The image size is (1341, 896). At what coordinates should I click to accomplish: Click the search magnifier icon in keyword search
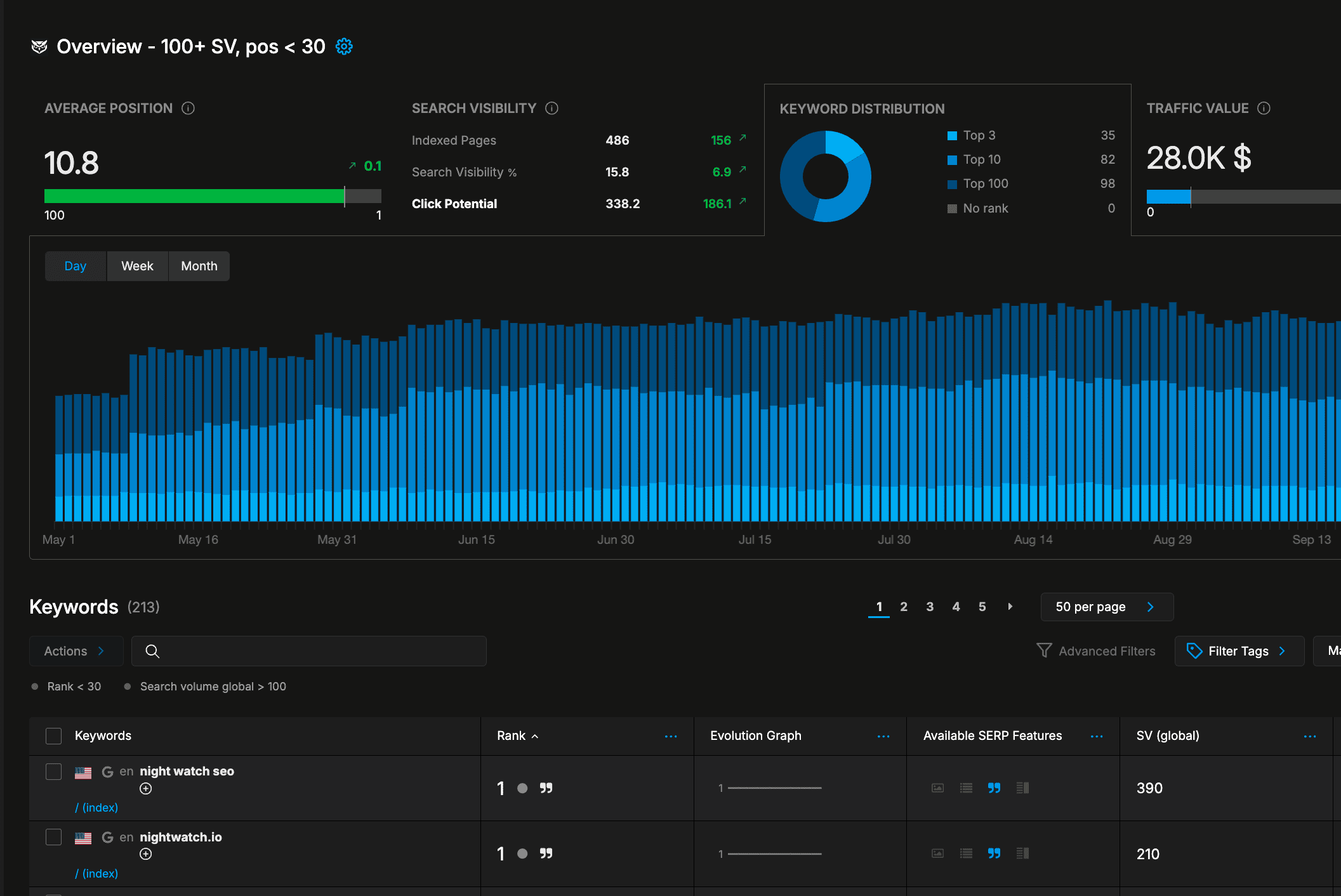click(x=152, y=651)
